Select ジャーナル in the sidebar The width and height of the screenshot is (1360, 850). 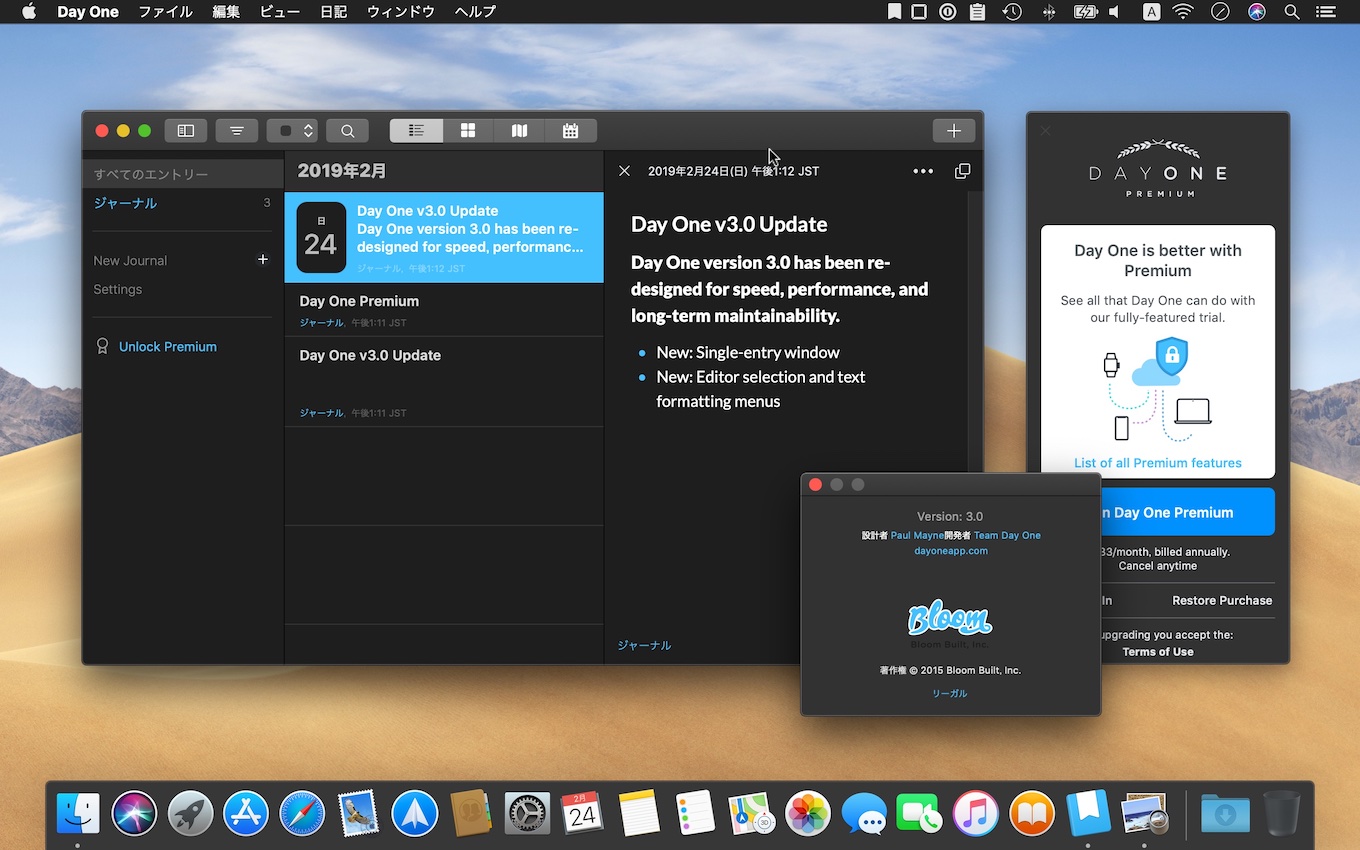tap(183, 203)
